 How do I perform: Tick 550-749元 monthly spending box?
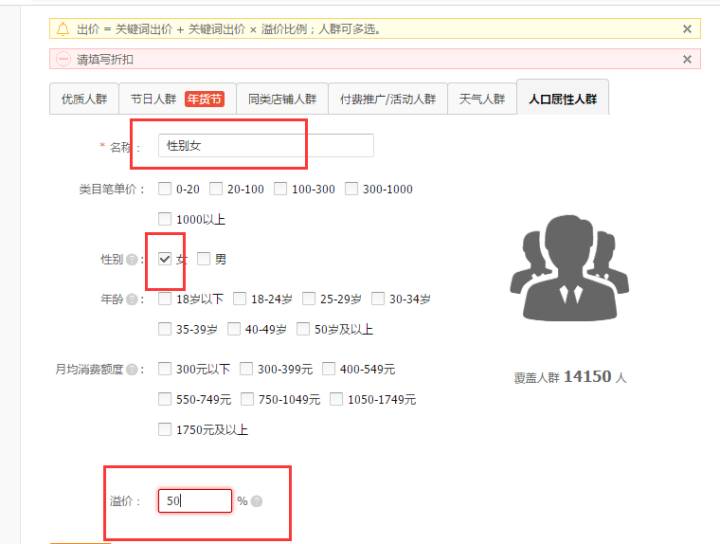pyautogui.click(x=164, y=399)
